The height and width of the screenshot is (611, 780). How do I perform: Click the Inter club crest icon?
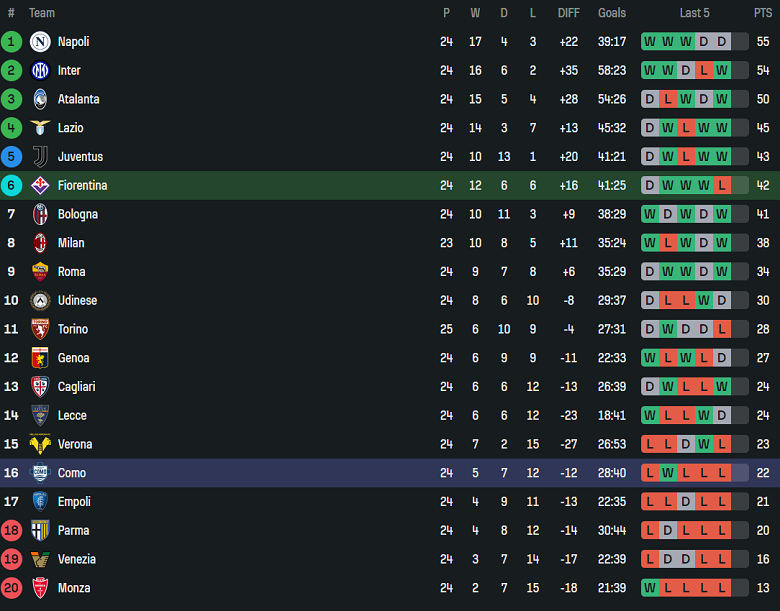tap(40, 71)
